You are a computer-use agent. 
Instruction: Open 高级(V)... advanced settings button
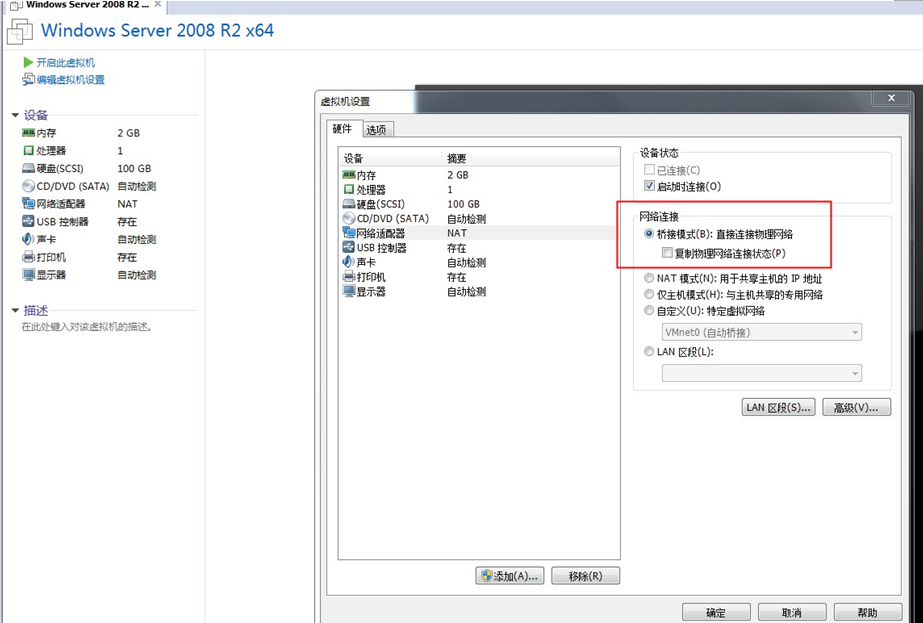click(x=856, y=407)
